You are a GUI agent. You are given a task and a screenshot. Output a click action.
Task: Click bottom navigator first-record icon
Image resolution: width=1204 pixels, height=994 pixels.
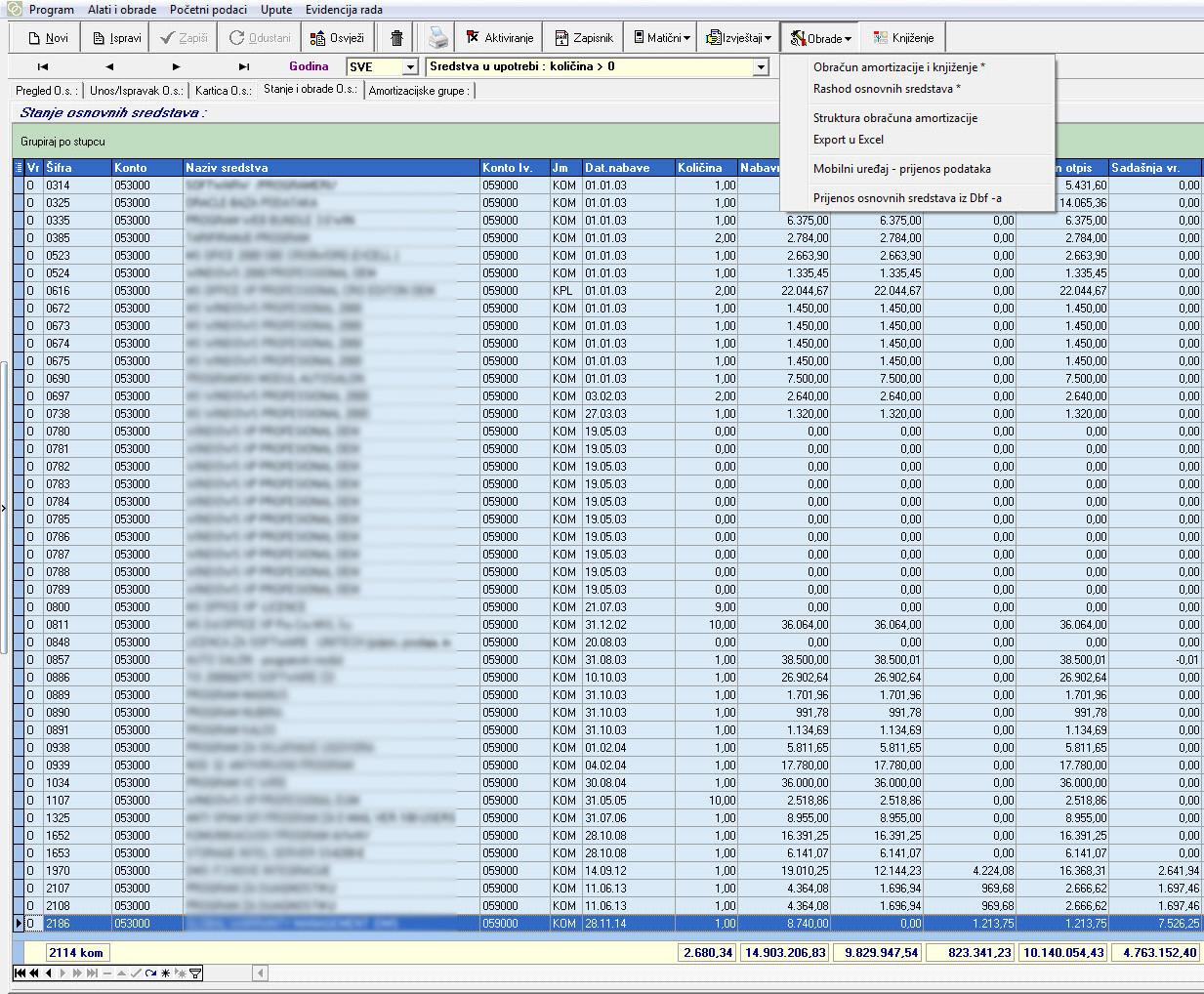coord(20,973)
